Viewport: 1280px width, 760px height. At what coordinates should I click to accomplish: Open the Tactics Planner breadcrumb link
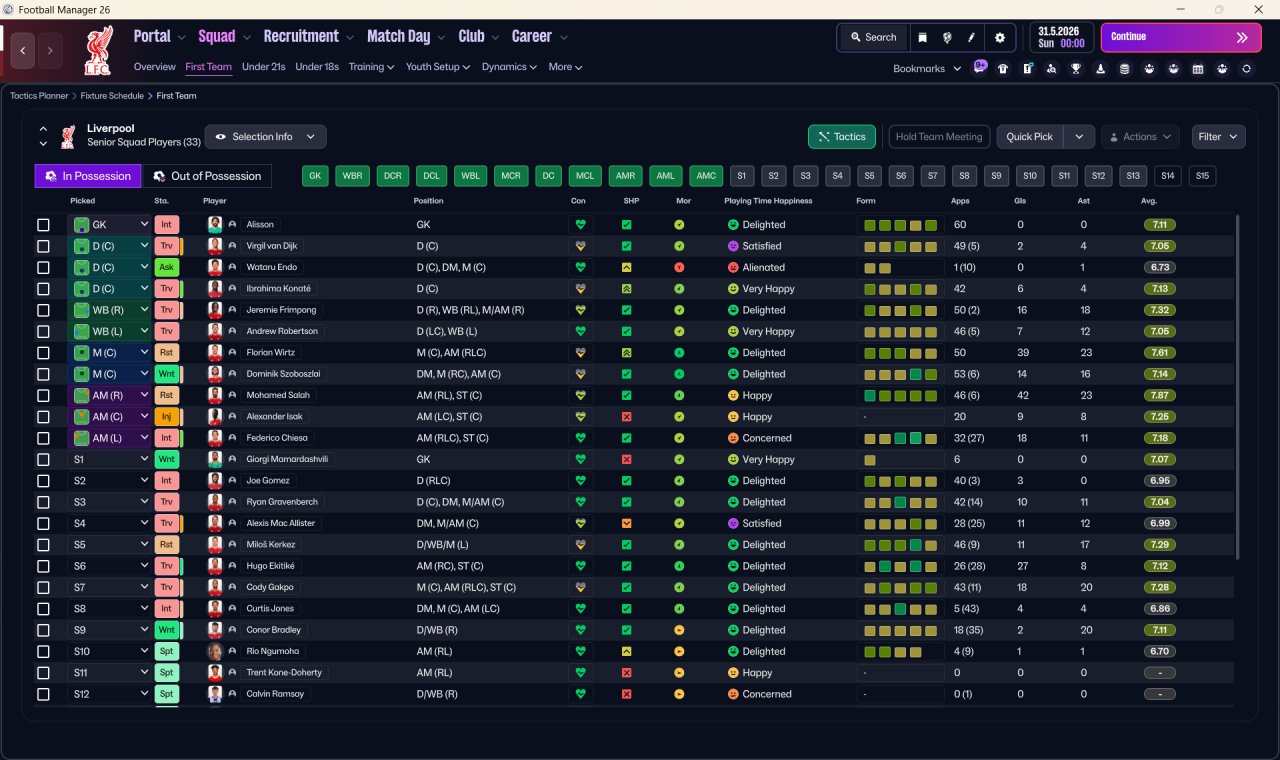tap(39, 96)
